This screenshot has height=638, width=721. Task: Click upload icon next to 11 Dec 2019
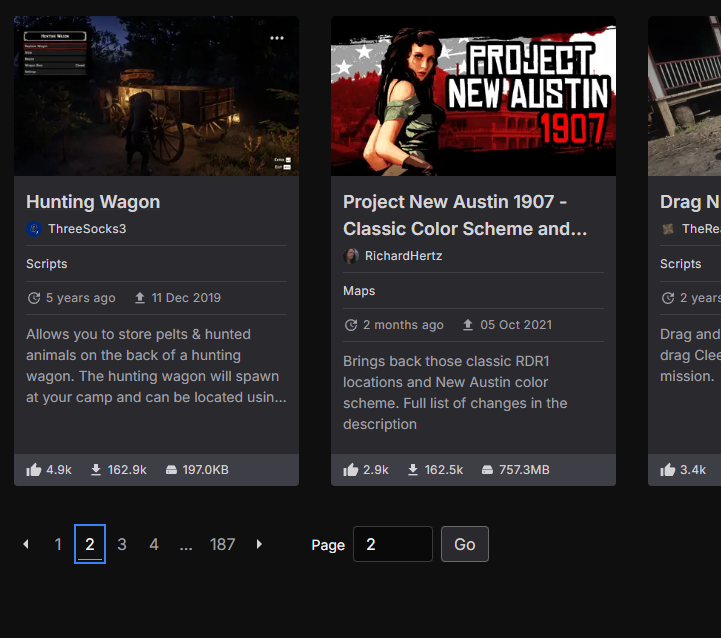coord(140,298)
